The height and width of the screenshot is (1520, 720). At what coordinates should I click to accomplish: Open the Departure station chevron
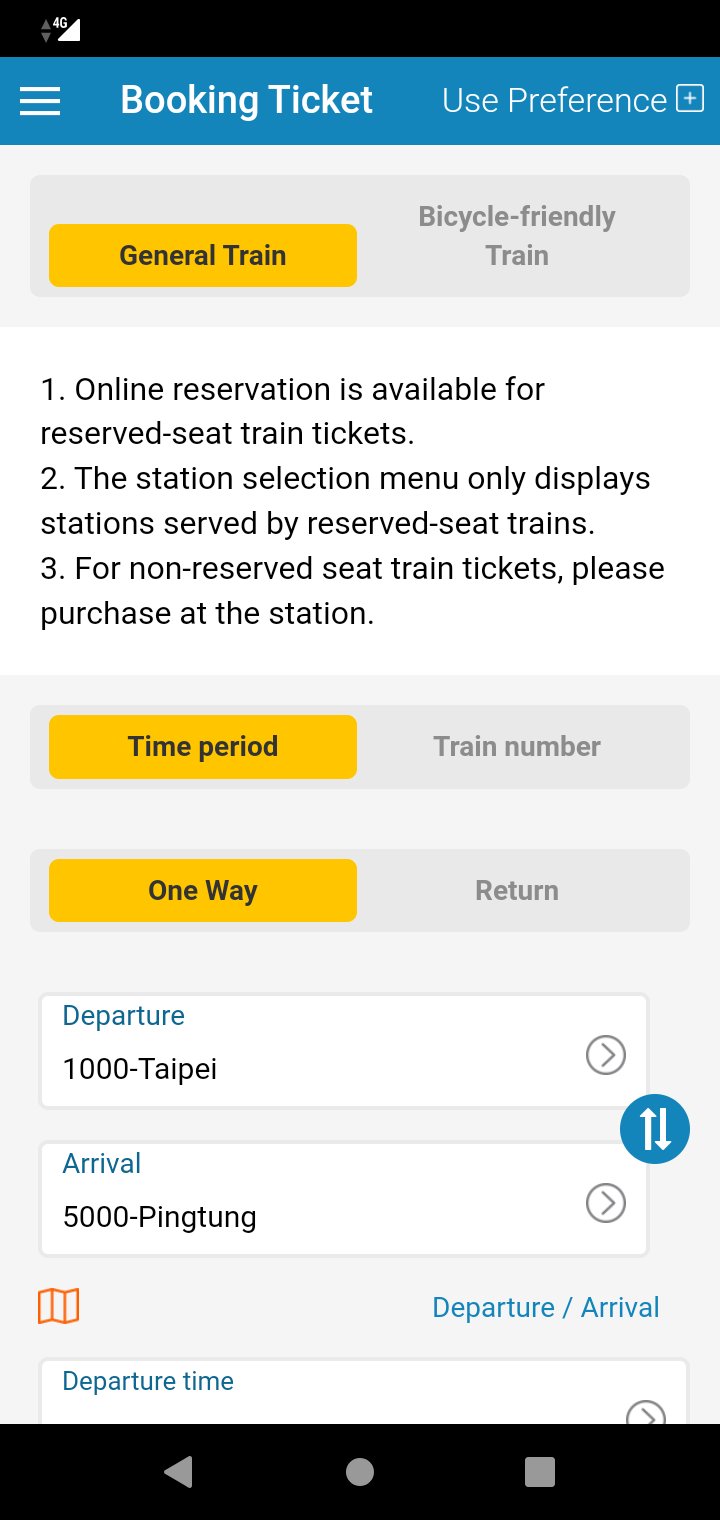[605, 1054]
